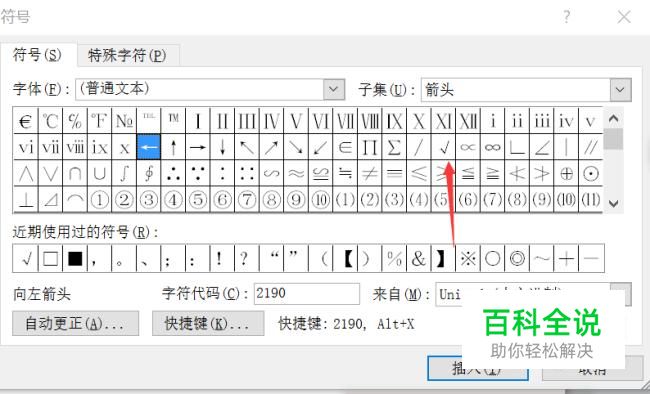Select the highlighted left arrow symbol
Viewport: 650px width, 394px height.
pos(148,147)
